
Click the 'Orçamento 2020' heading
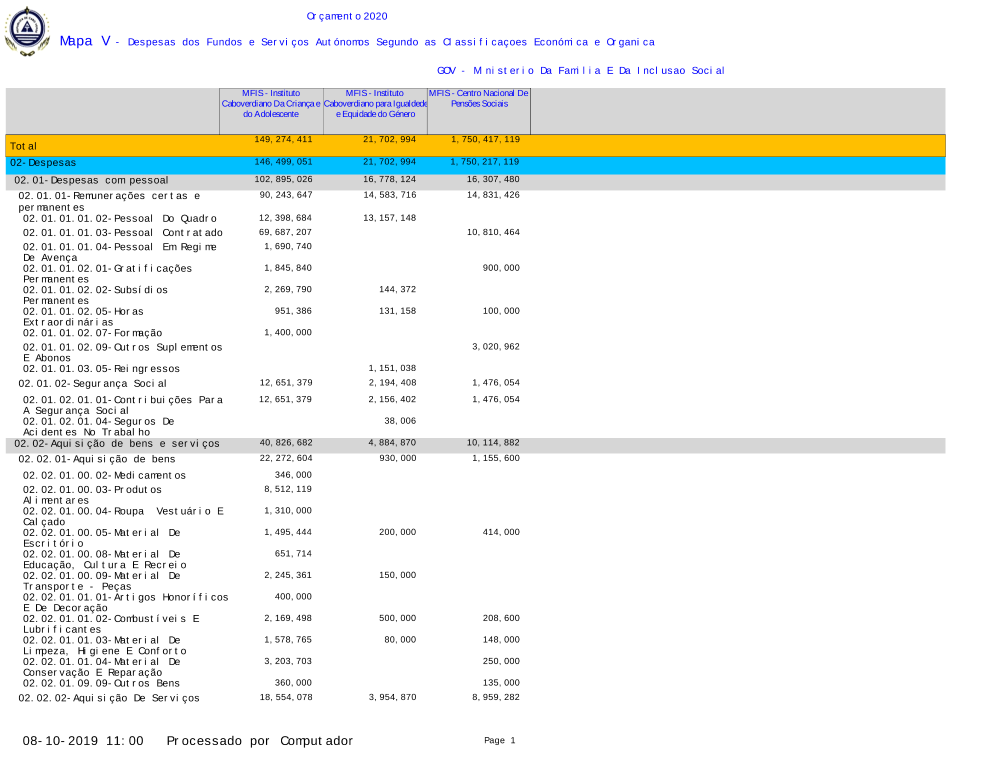tap(347, 16)
